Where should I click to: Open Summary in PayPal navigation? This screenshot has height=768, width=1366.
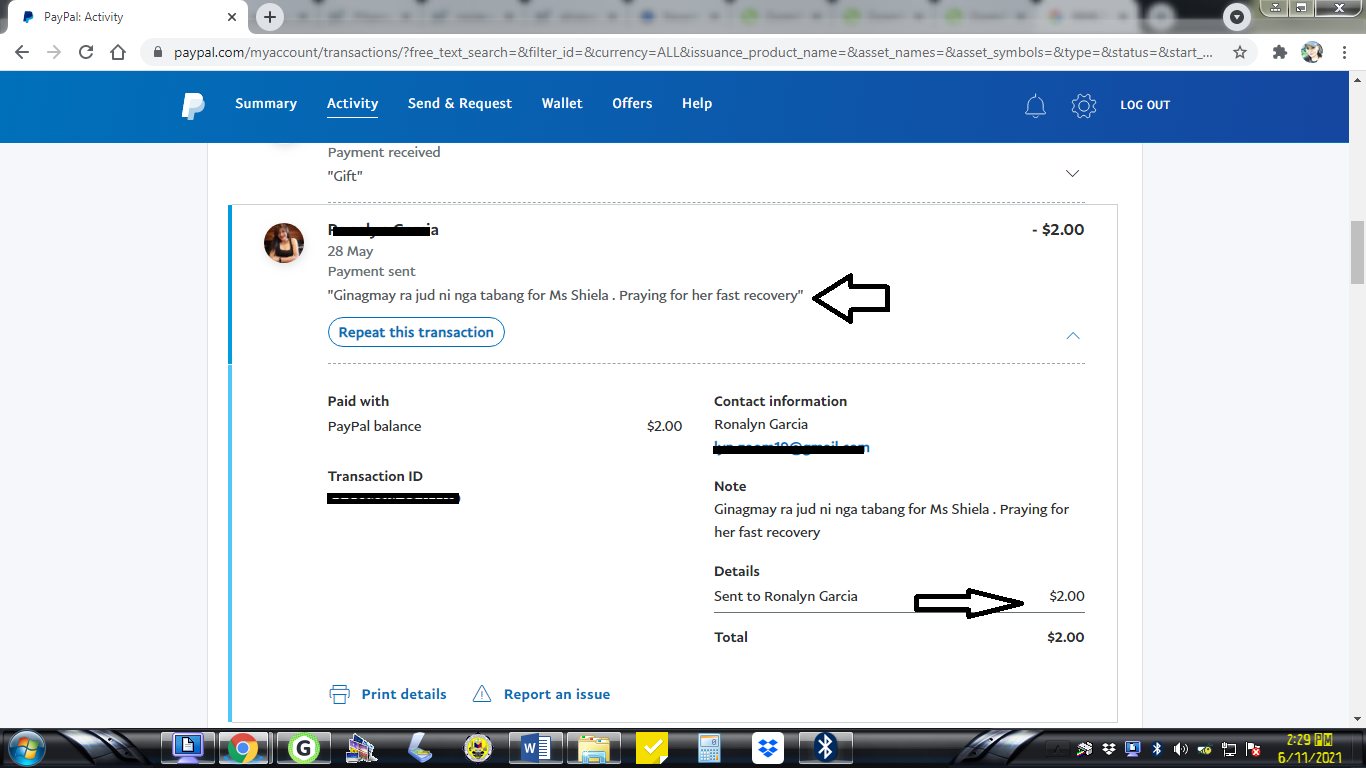click(x=266, y=104)
